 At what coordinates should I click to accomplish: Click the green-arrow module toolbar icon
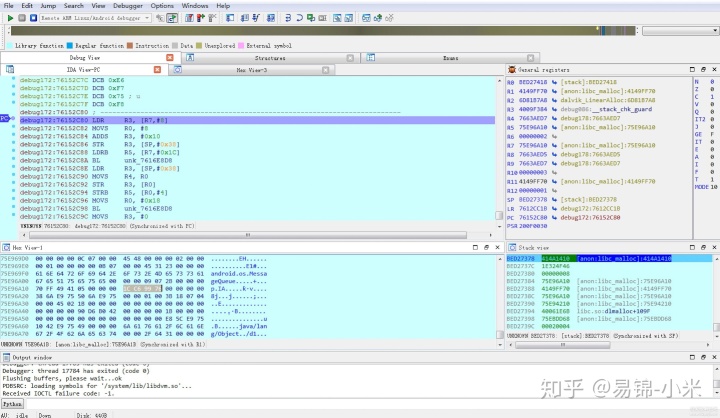[x=377, y=18]
